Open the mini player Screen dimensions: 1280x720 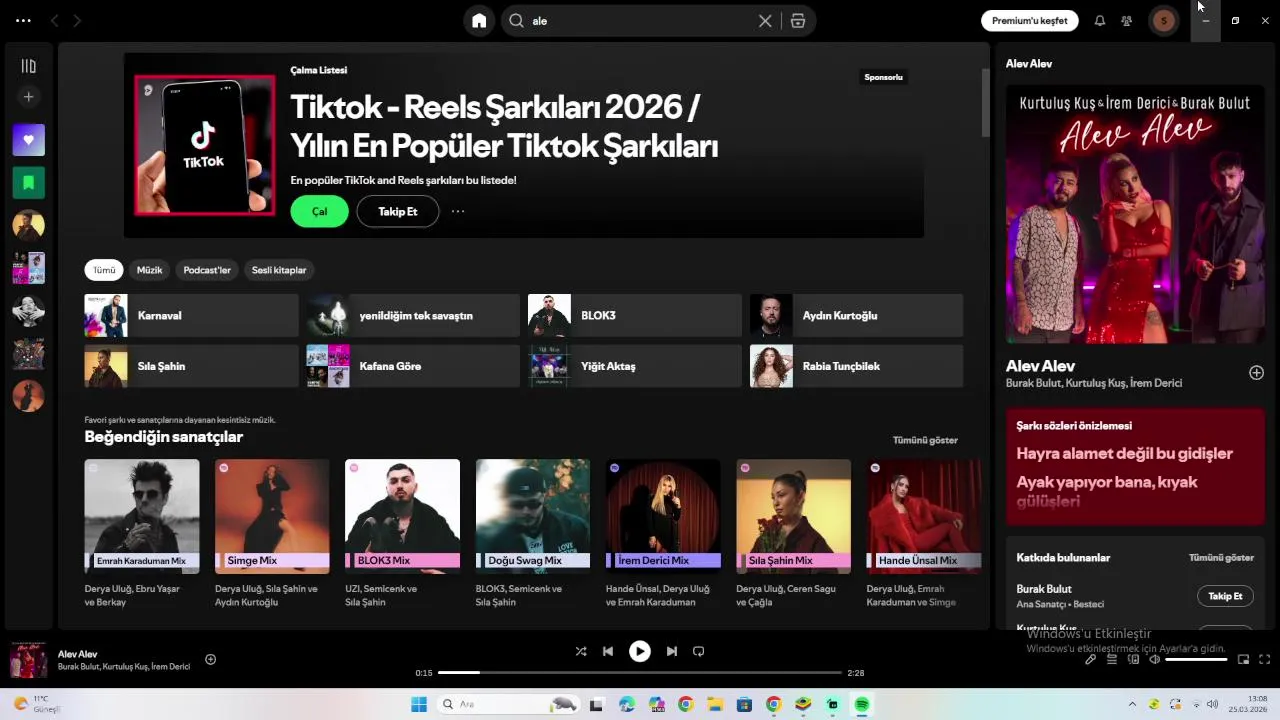(1243, 659)
